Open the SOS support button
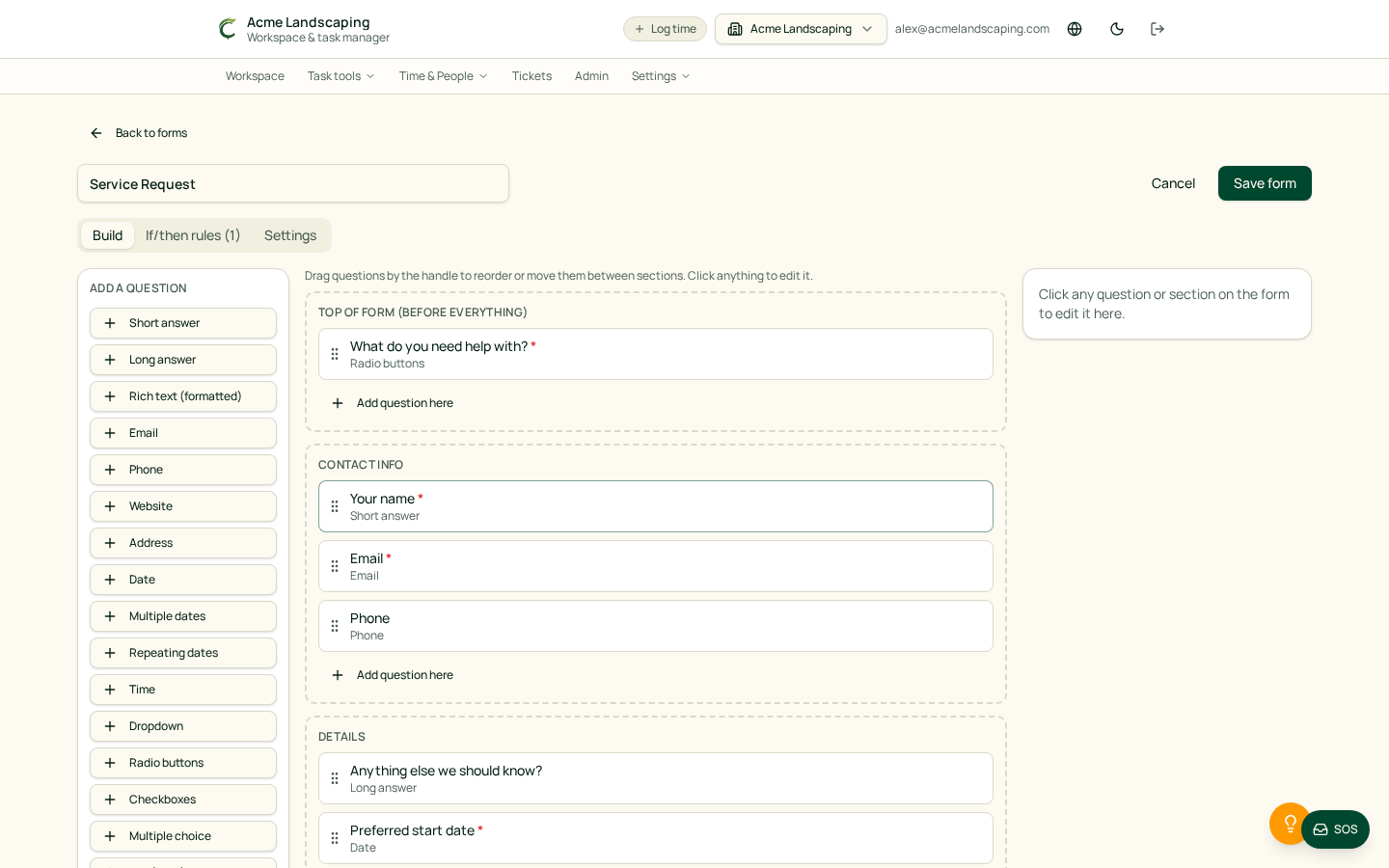 coord(1335,829)
